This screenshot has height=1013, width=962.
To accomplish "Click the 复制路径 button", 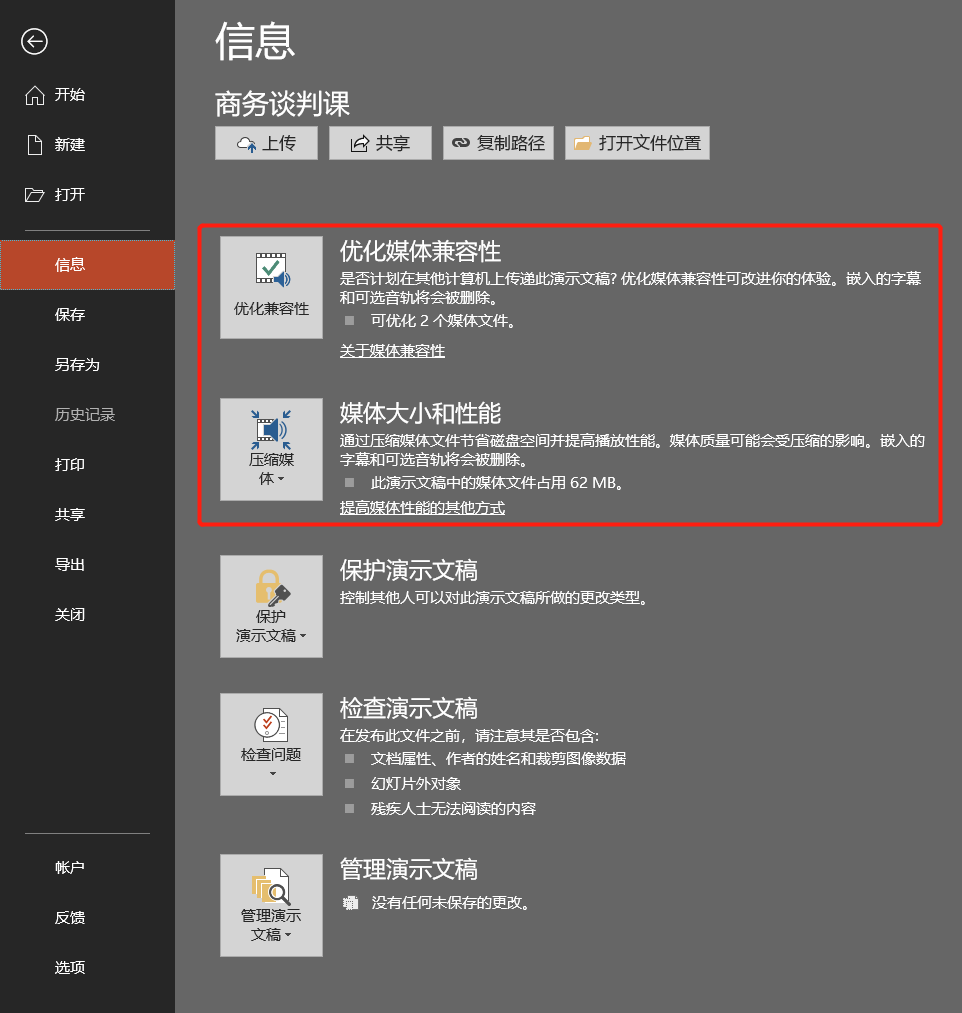I will coord(498,143).
